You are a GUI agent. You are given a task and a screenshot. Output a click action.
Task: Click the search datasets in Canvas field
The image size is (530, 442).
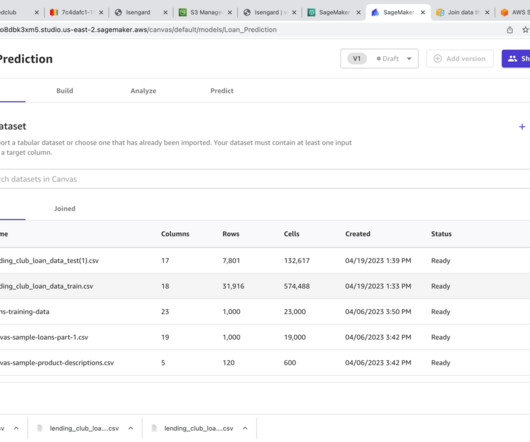(x=265, y=179)
